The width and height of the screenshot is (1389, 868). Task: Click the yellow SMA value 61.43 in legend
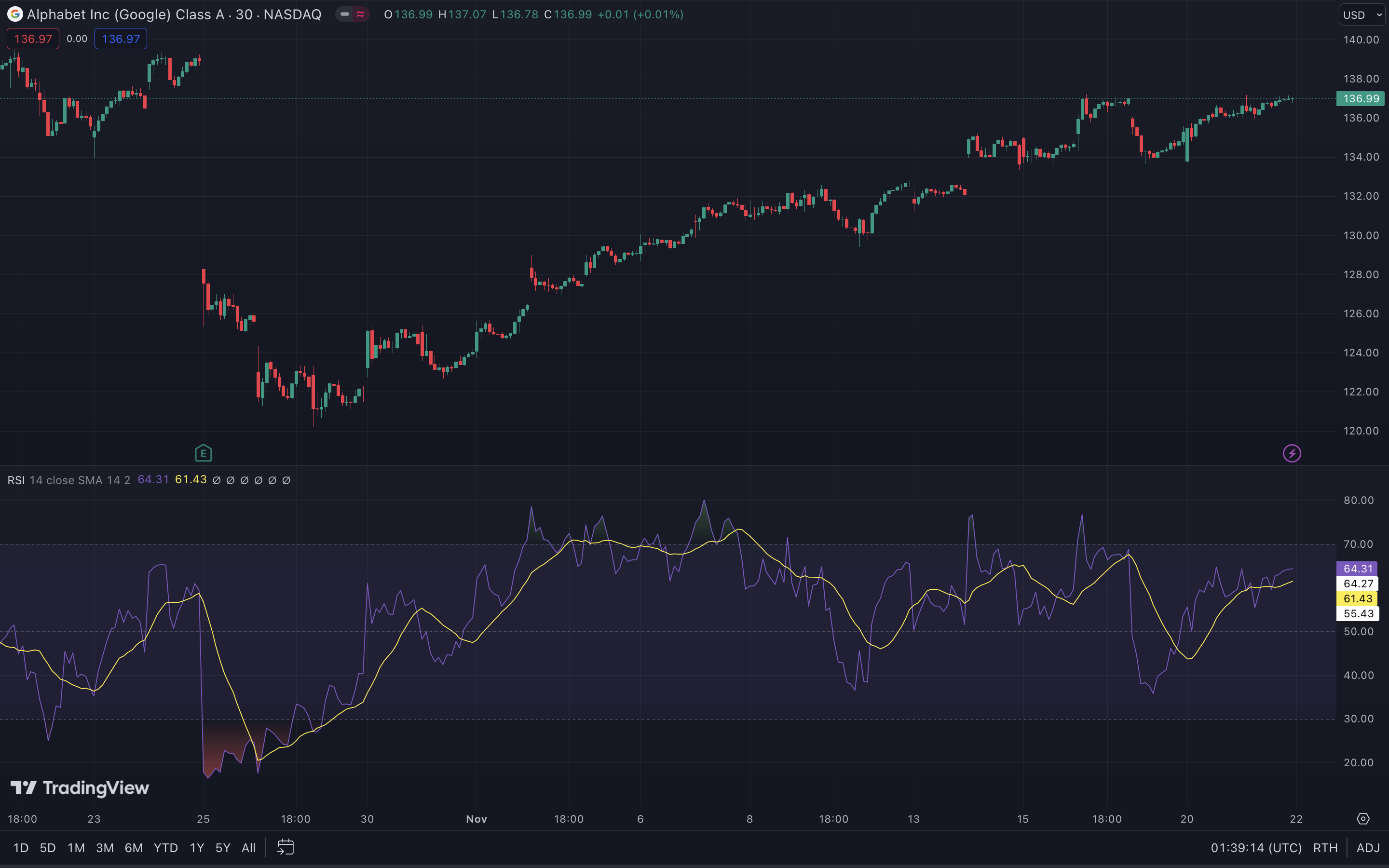(191, 479)
